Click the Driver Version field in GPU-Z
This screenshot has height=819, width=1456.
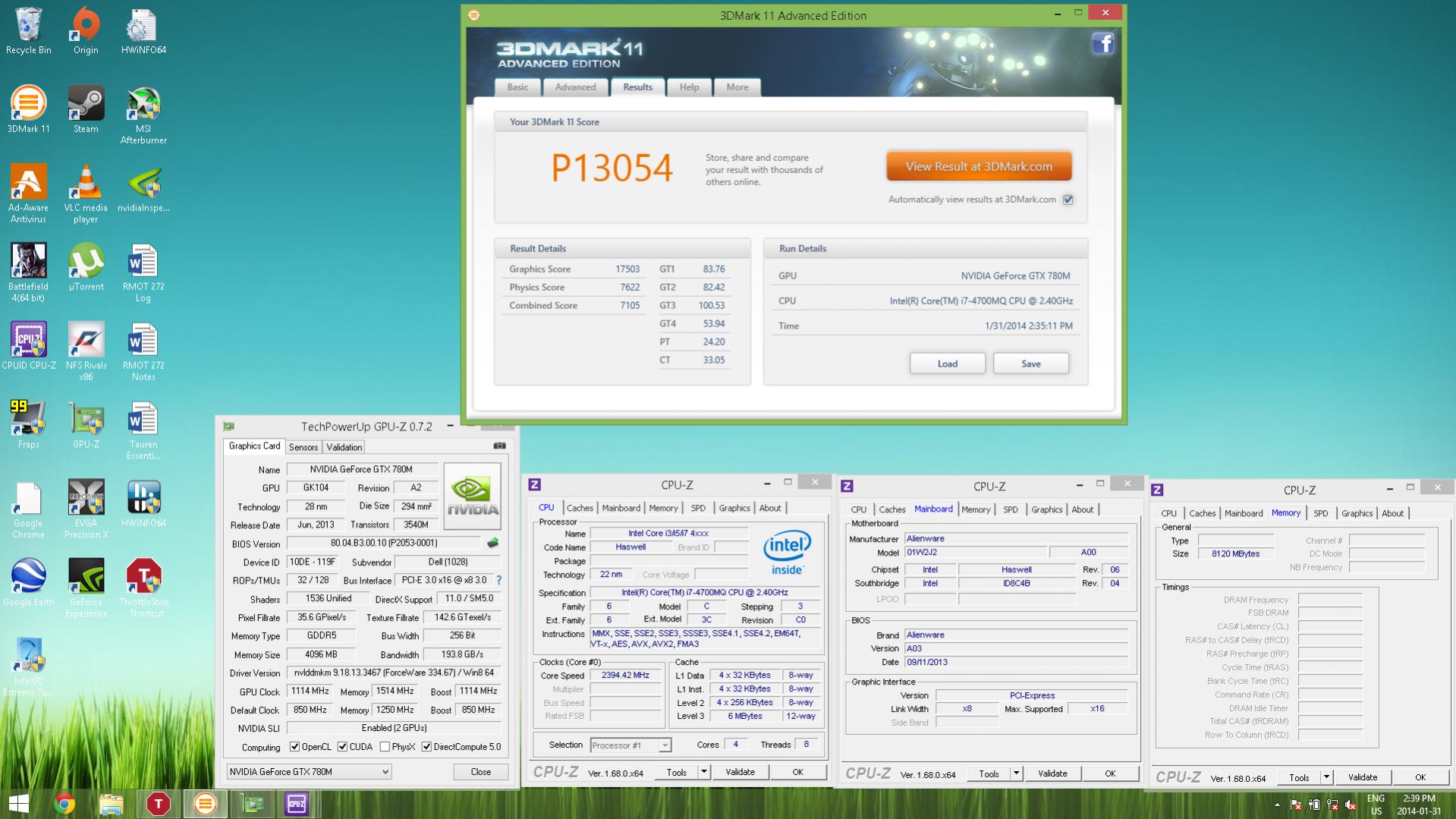click(394, 673)
